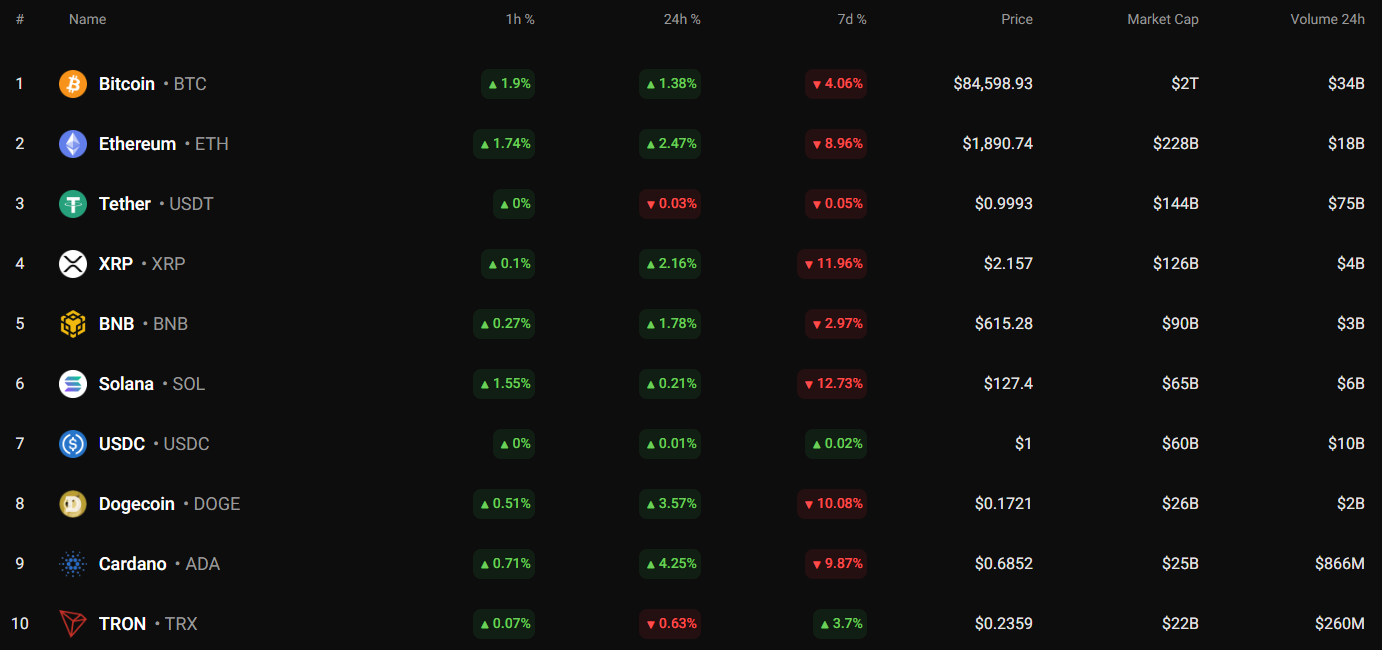The image size is (1382, 650).
Task: Open the Dogecoin name link
Action: pyautogui.click(x=137, y=504)
